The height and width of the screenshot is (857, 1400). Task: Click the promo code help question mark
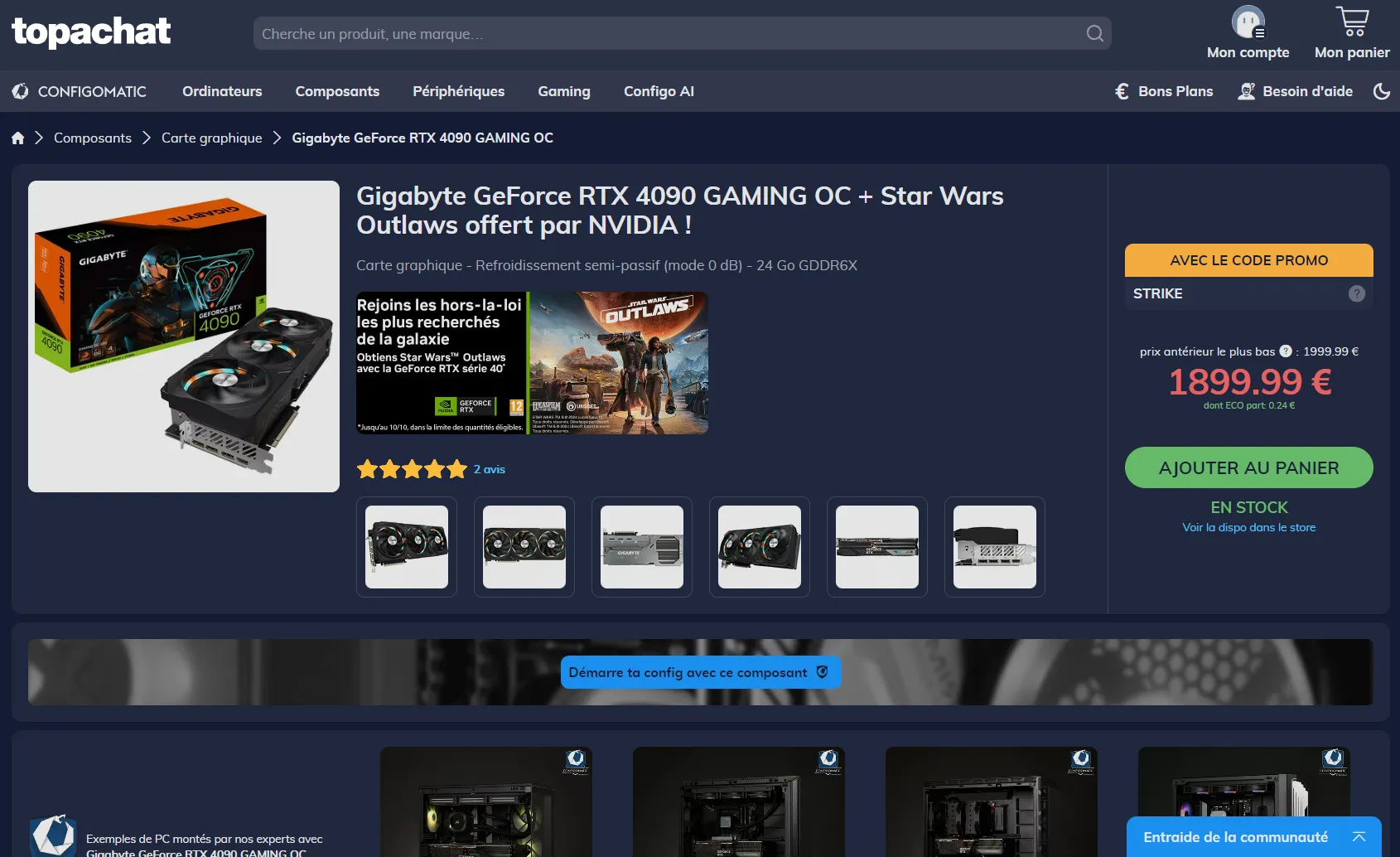pos(1356,293)
